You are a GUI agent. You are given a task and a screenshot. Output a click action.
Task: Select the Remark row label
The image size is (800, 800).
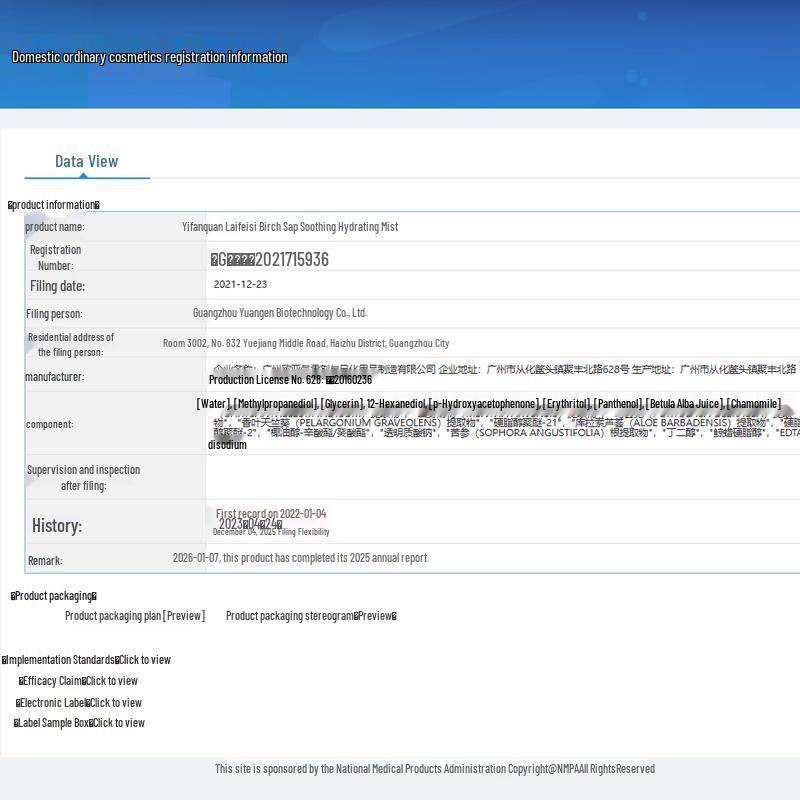(45, 561)
